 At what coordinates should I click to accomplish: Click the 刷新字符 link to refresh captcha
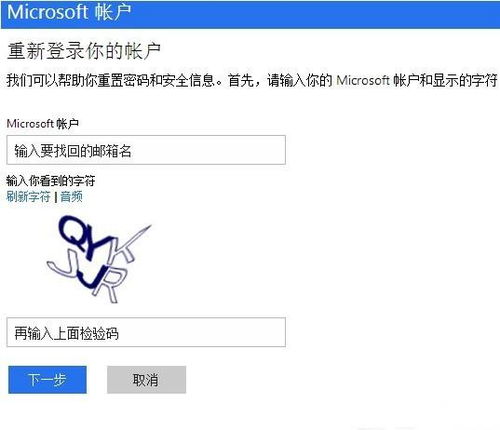[28, 196]
